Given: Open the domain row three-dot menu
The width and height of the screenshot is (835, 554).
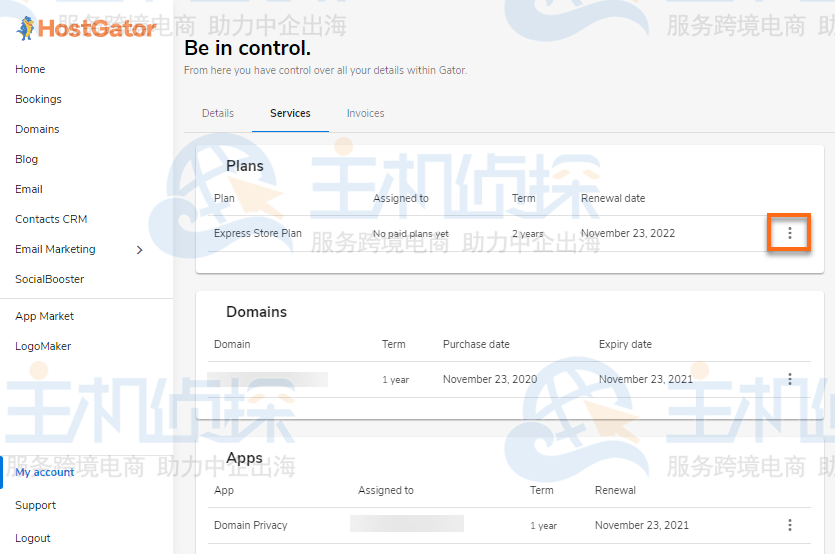Looking at the screenshot, I should point(789,379).
